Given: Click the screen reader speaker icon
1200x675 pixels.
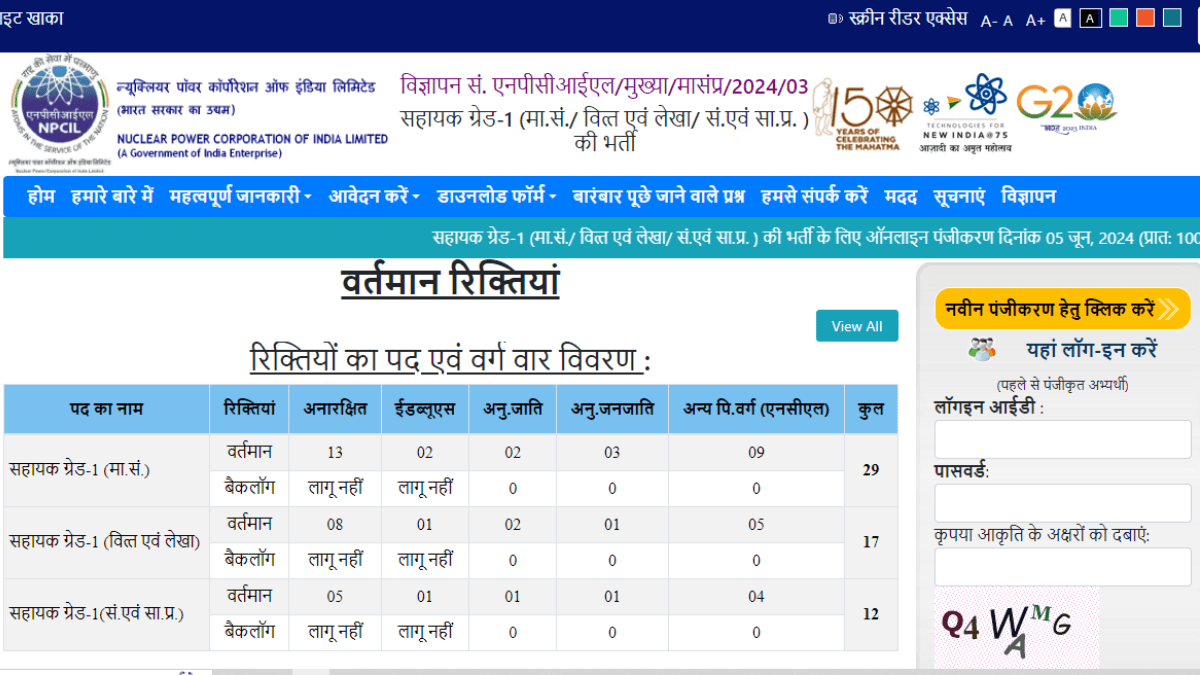Looking at the screenshot, I should [x=835, y=18].
